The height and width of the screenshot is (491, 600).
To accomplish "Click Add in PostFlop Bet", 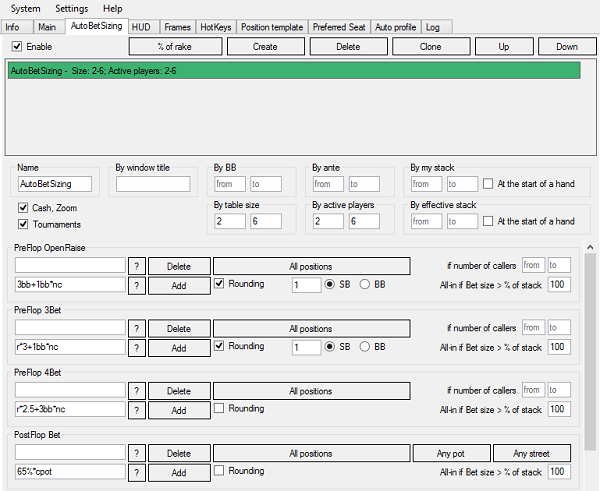I will click(179, 473).
